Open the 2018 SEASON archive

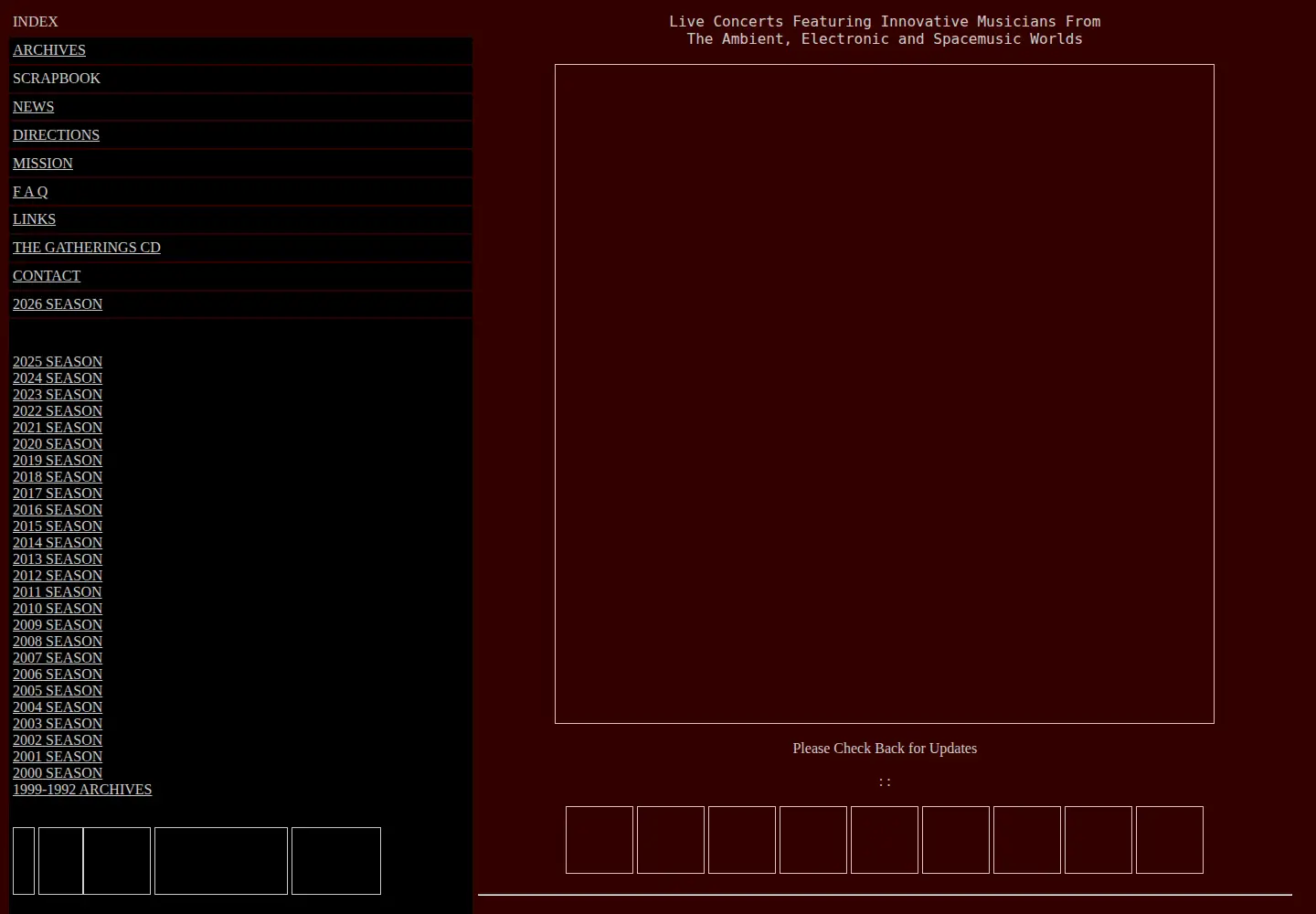pos(58,477)
